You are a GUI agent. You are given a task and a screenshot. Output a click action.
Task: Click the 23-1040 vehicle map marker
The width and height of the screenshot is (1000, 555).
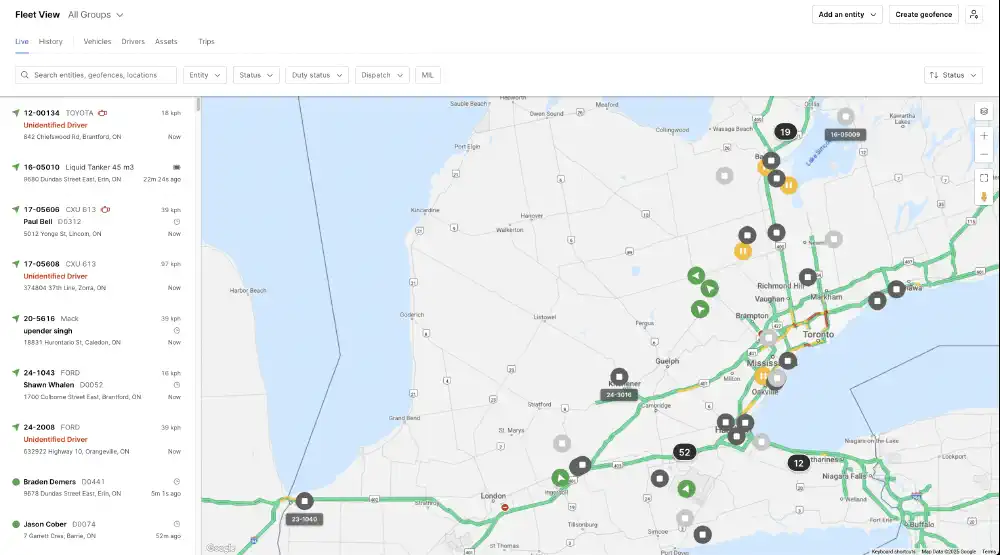click(304, 501)
